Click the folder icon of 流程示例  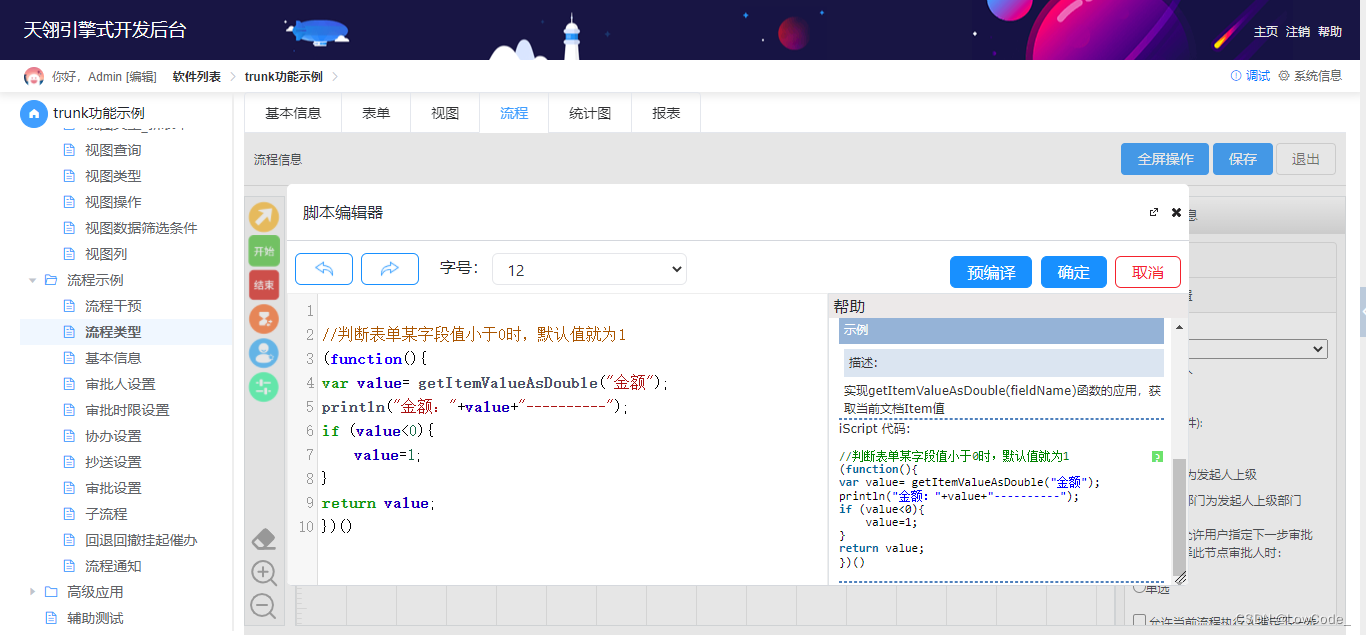51,280
